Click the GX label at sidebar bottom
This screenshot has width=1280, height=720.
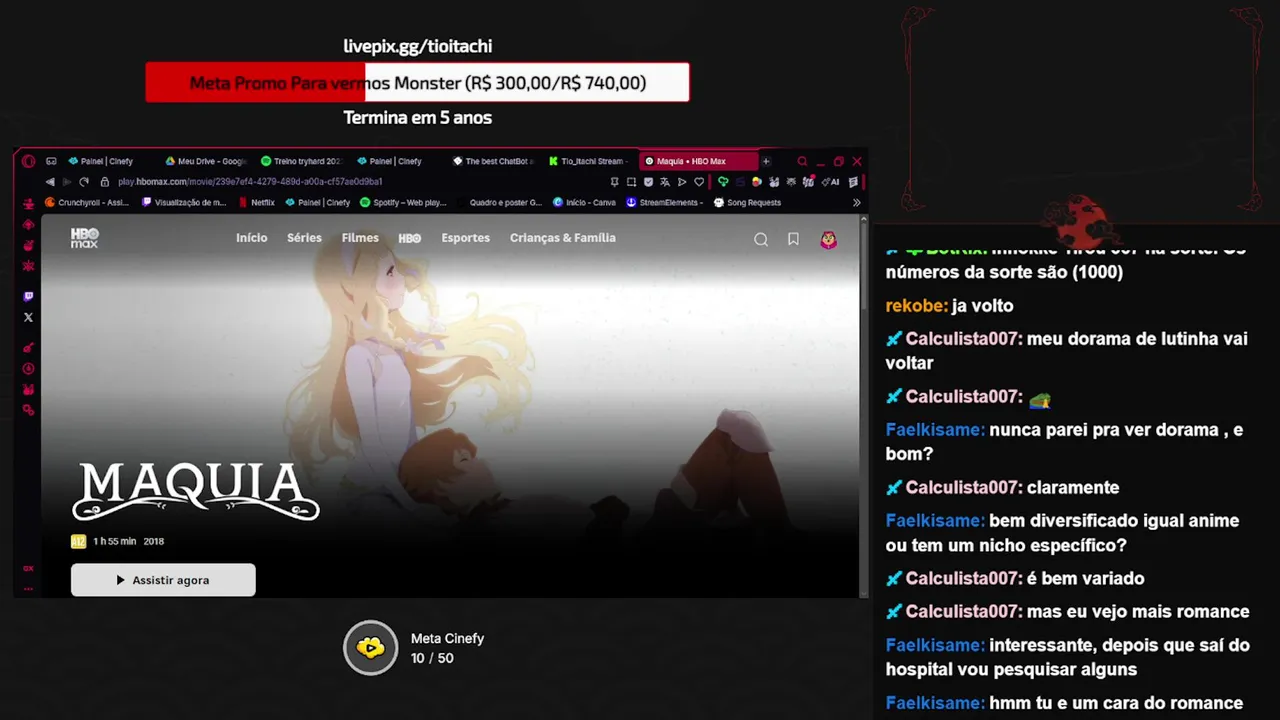pyautogui.click(x=28, y=568)
